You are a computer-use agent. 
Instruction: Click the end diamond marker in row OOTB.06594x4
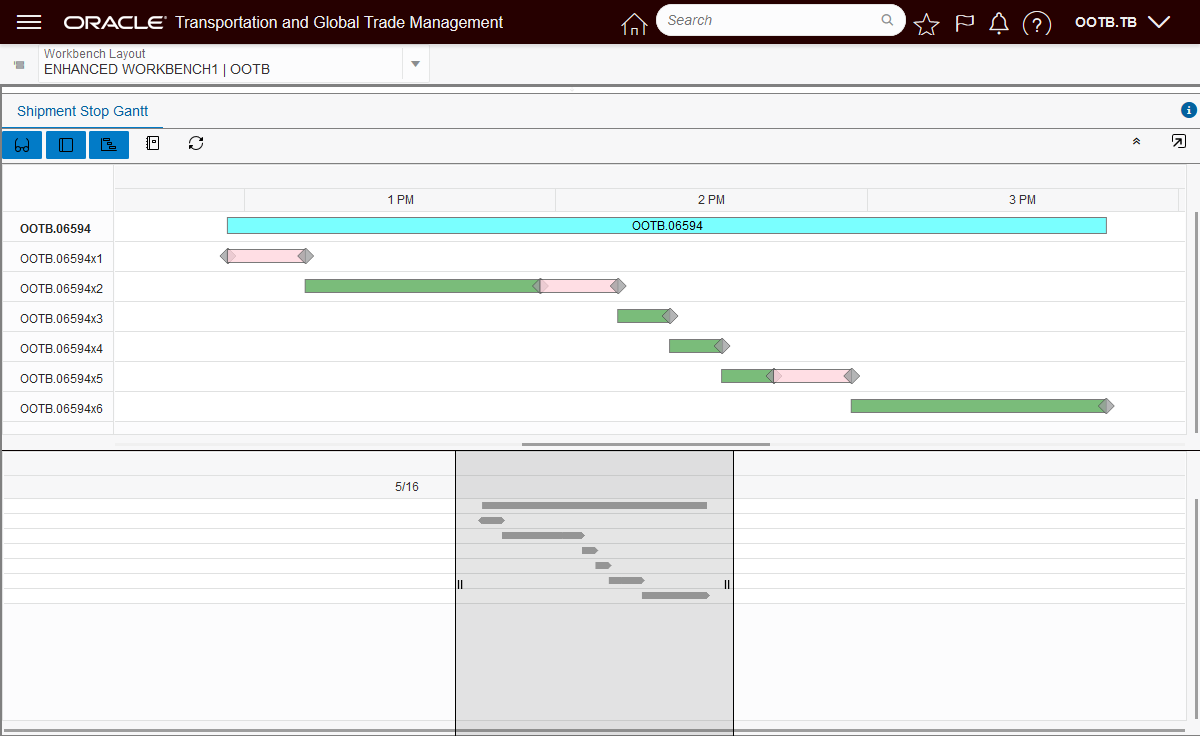coord(722,346)
